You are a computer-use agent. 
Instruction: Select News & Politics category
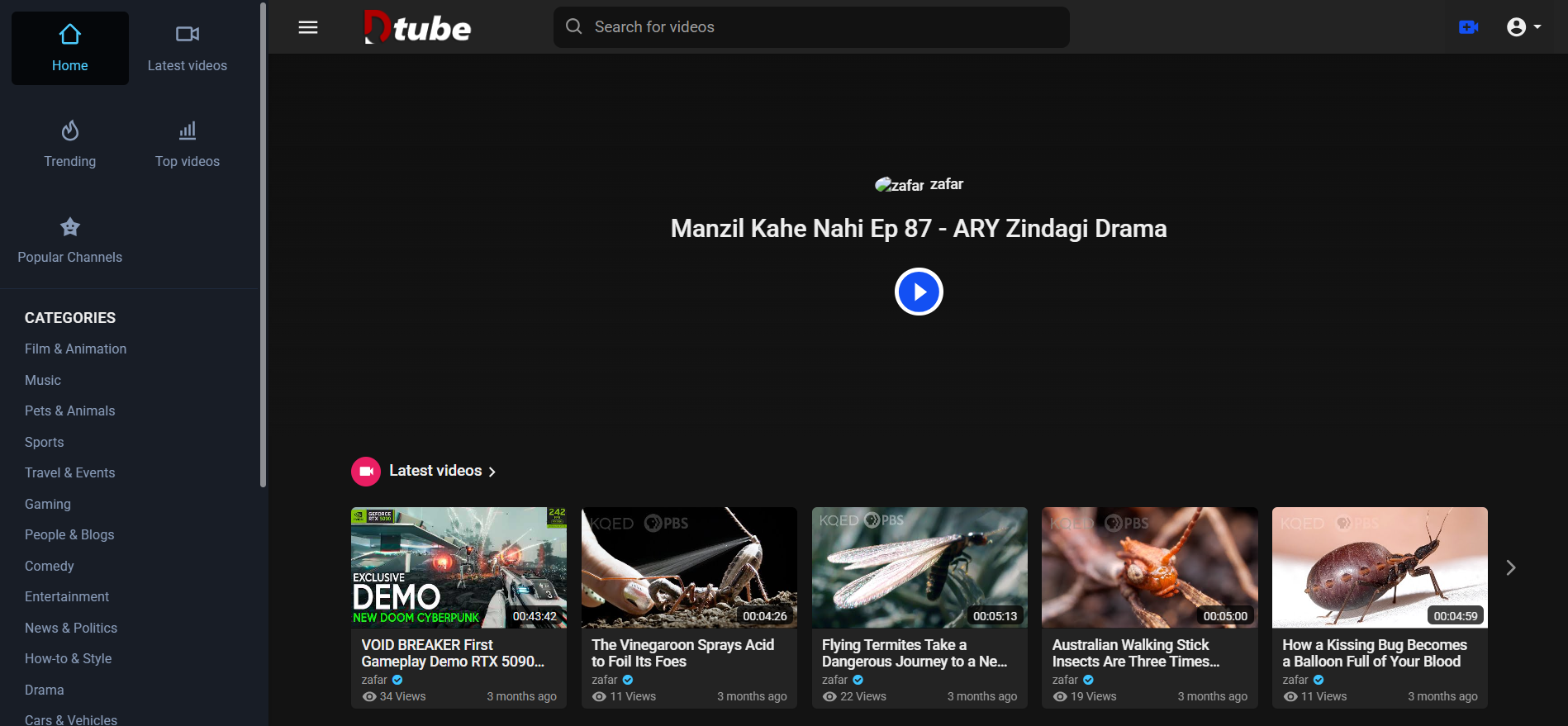[x=71, y=628]
